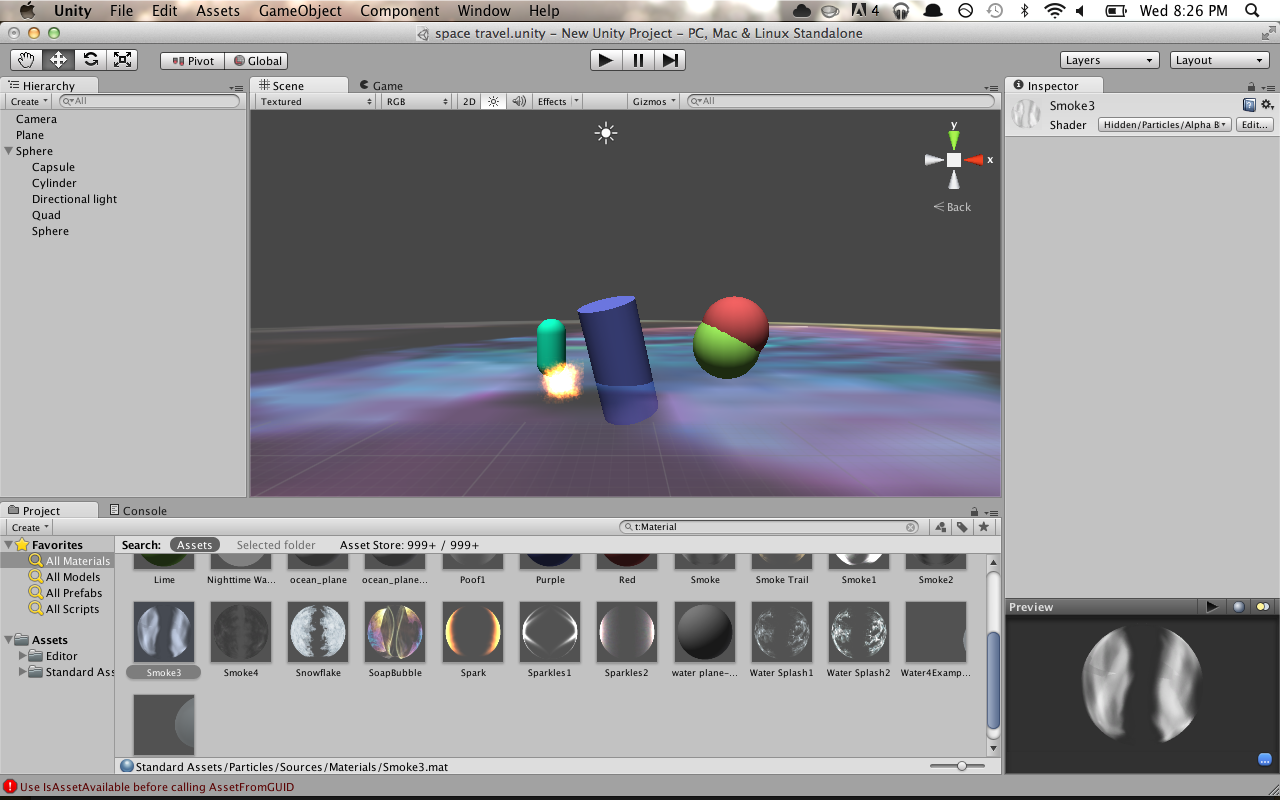Clear the t:Material search field
Image resolution: width=1280 pixels, height=800 pixels.
pyautogui.click(x=911, y=527)
